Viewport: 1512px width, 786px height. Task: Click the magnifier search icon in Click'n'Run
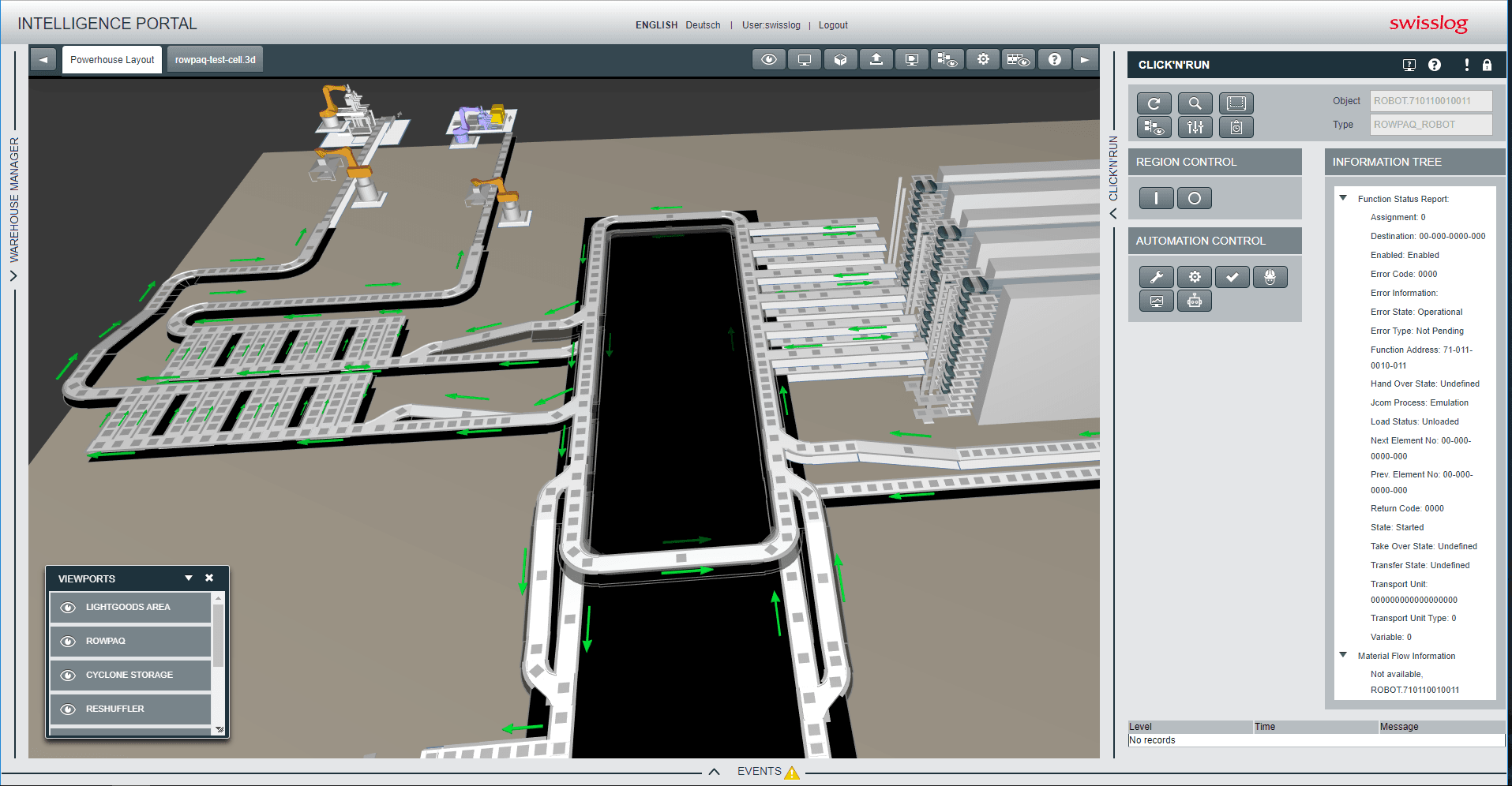[x=1195, y=103]
